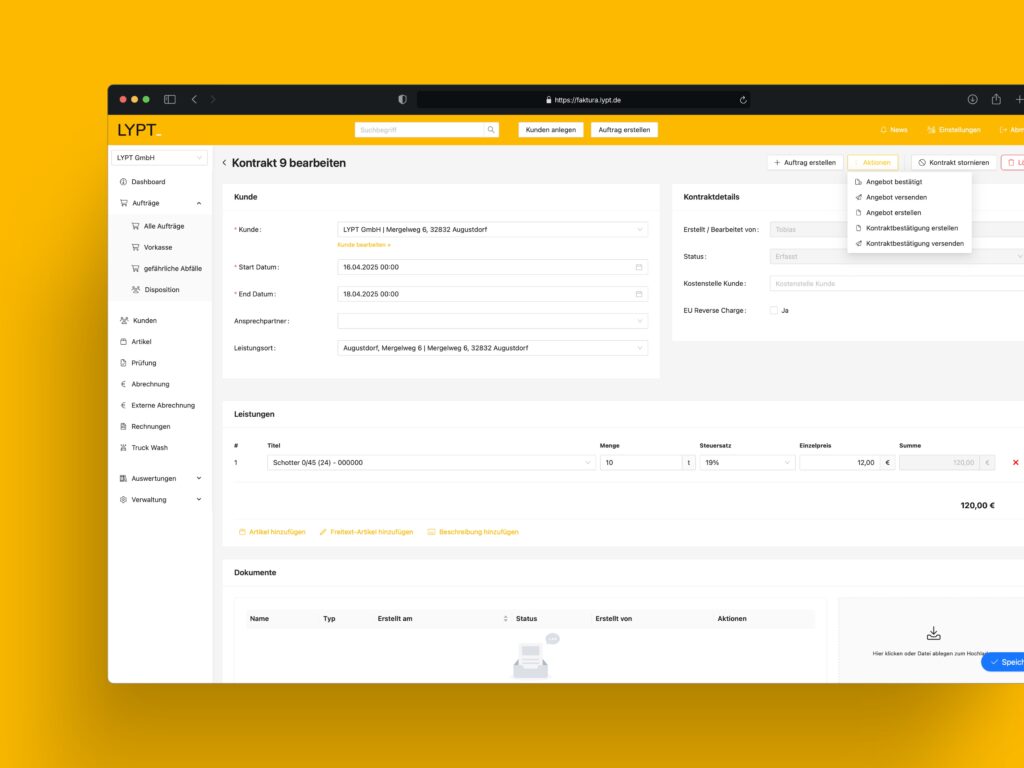Screen dimensions: 1024x768
Task: Click the Menge quantity input field
Action: tap(640, 463)
